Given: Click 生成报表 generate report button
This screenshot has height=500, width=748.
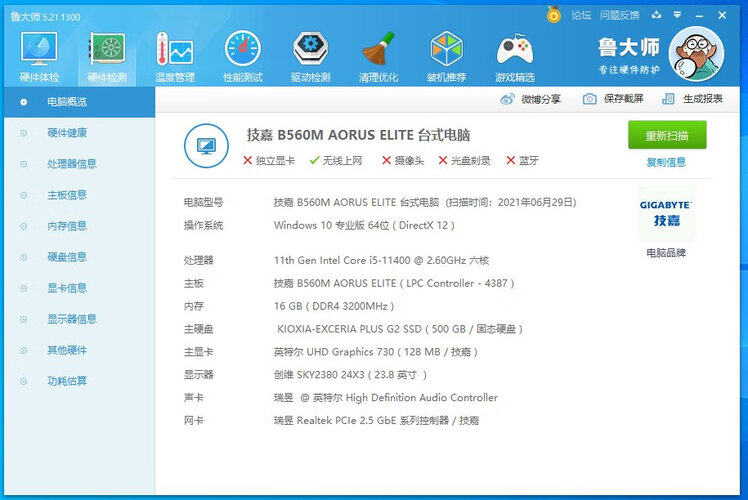Looking at the screenshot, I should (692, 99).
